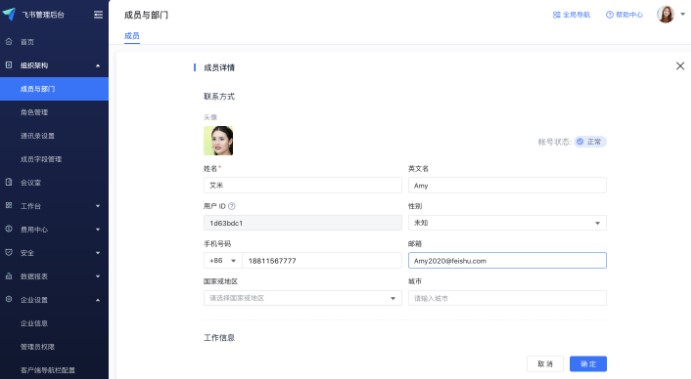The image size is (691, 379).
Task: Click the 数据报表 reports icon
Action: (9, 276)
